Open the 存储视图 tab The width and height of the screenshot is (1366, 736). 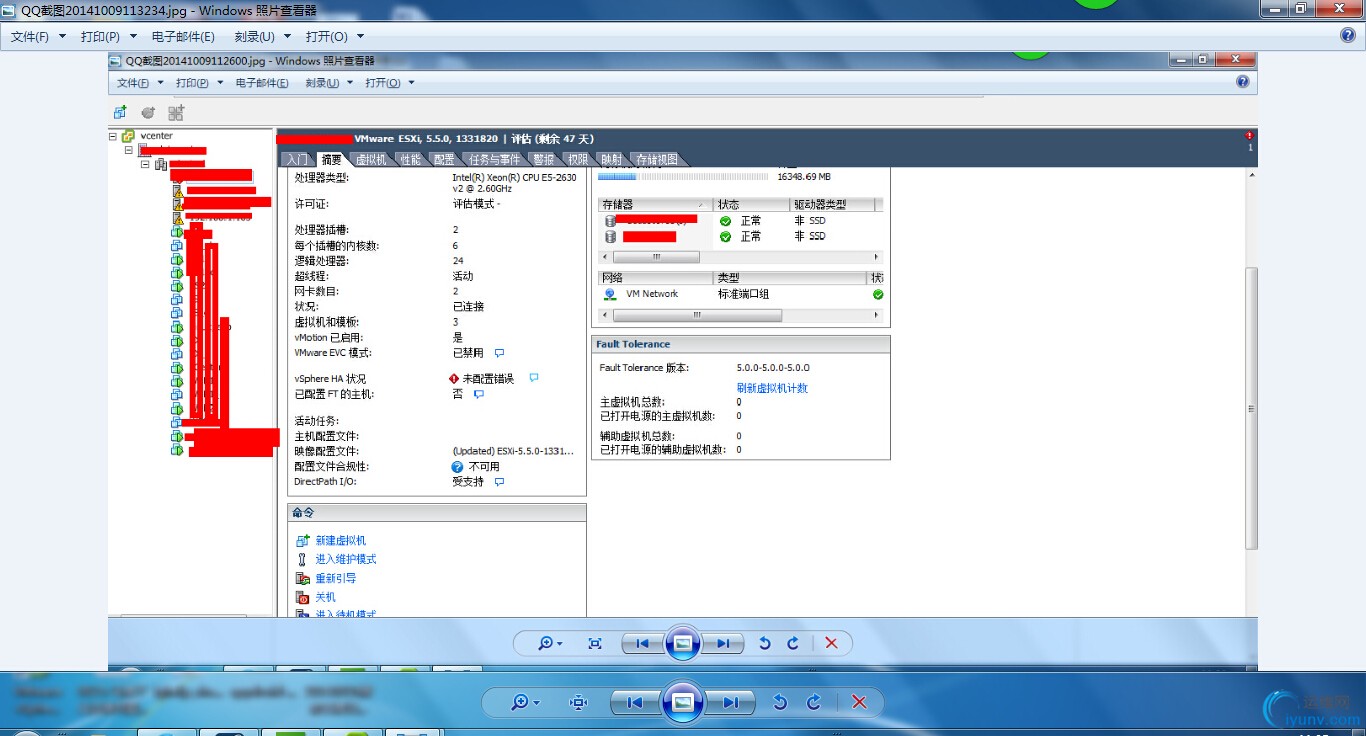[x=657, y=160]
